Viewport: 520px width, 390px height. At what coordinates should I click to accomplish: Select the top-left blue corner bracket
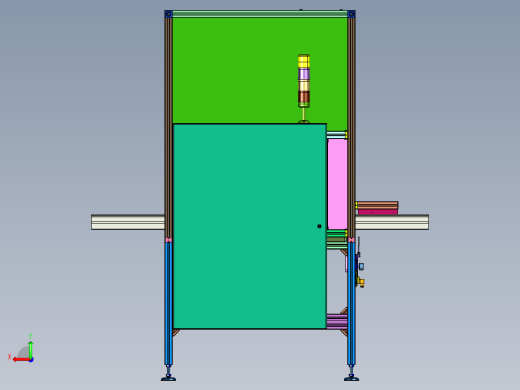(168, 14)
